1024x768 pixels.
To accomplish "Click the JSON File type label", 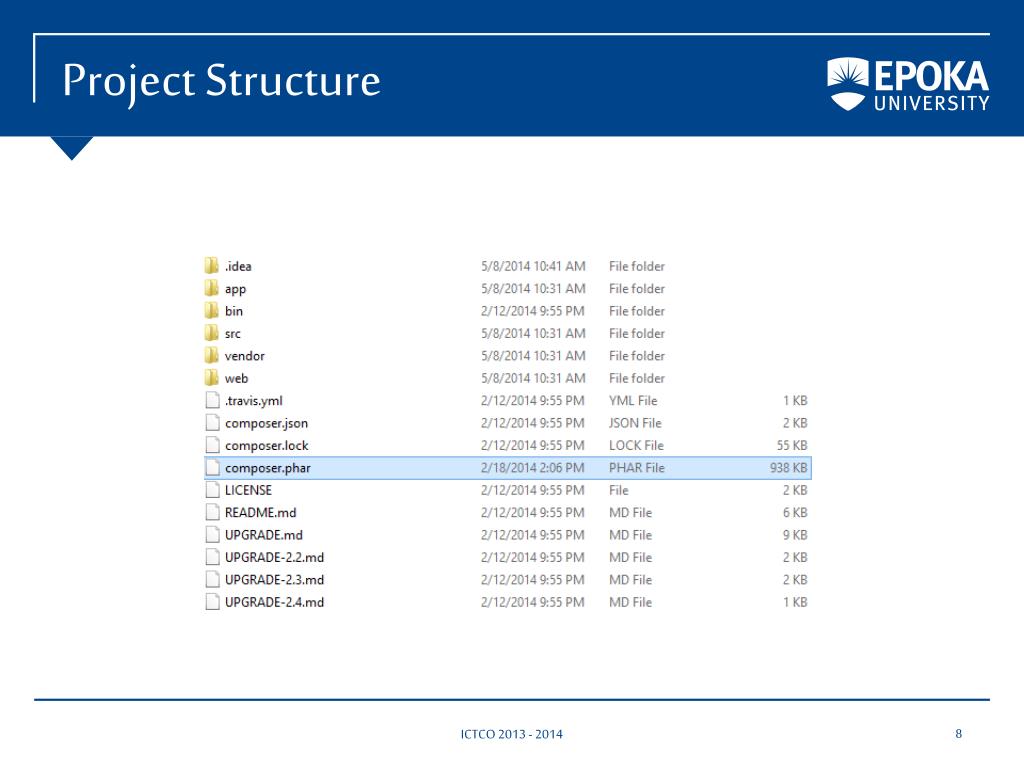I will 635,423.
